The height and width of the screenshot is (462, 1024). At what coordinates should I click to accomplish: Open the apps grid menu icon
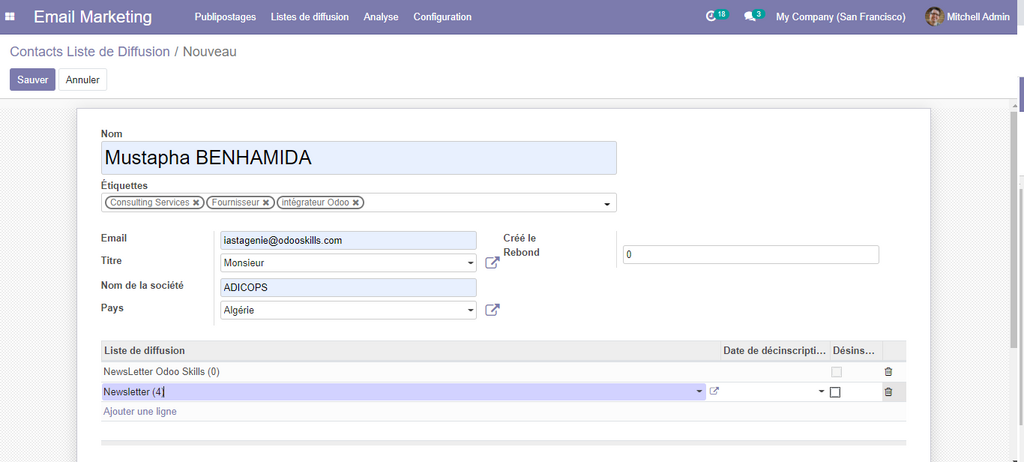tap(11, 17)
